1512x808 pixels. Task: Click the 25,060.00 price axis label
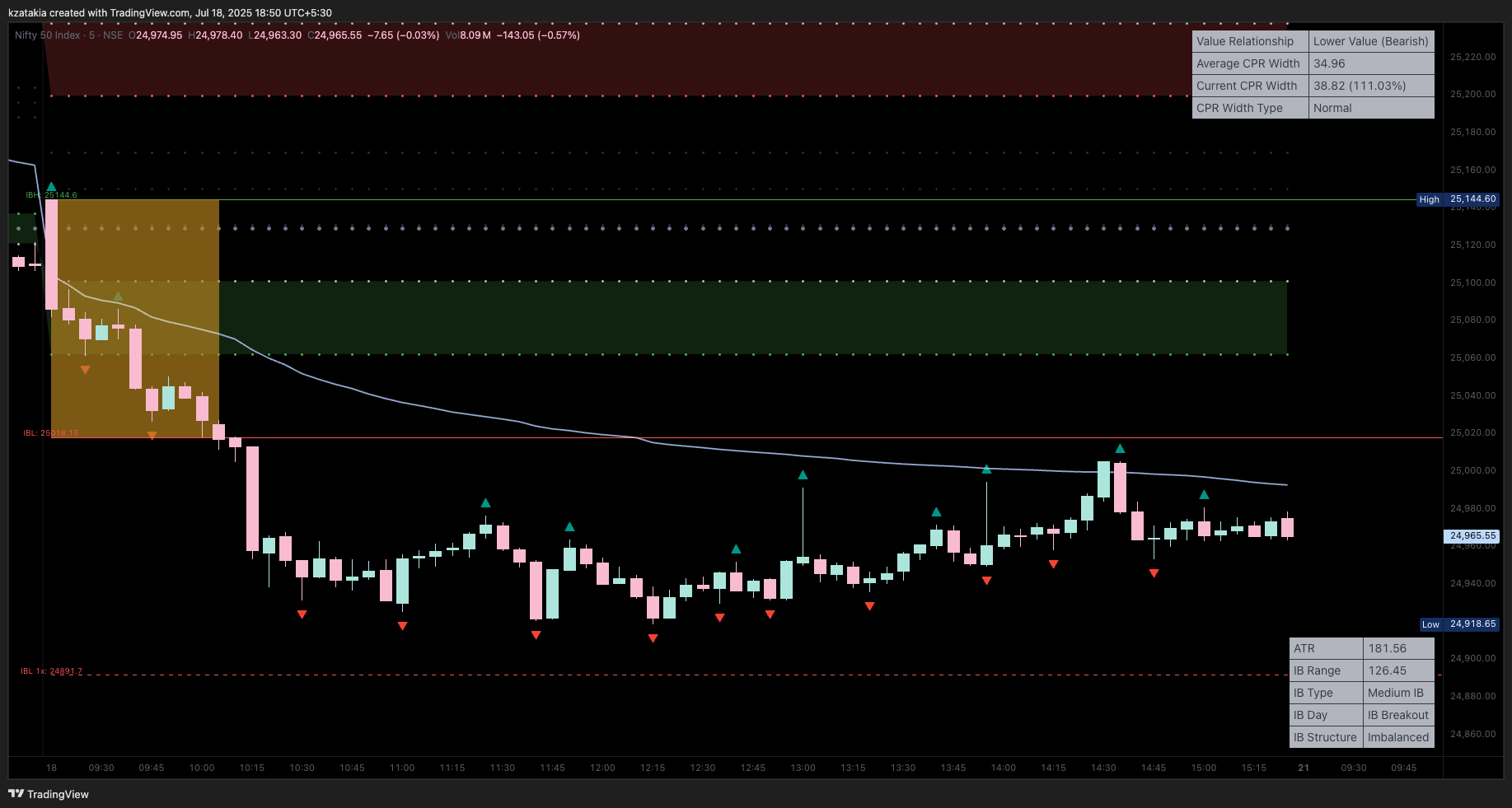(1472, 357)
